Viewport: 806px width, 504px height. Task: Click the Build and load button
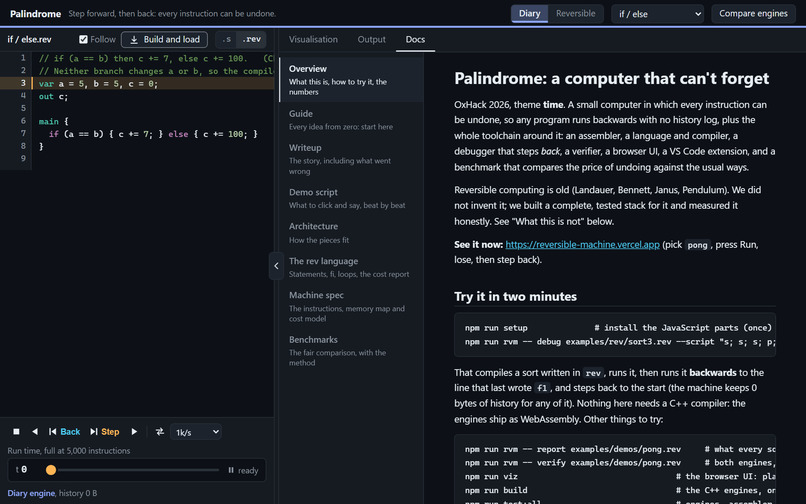pos(164,40)
